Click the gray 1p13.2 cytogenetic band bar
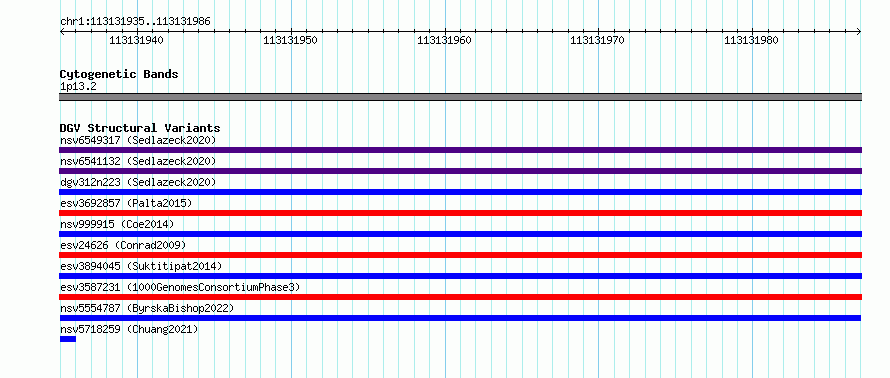 point(460,97)
